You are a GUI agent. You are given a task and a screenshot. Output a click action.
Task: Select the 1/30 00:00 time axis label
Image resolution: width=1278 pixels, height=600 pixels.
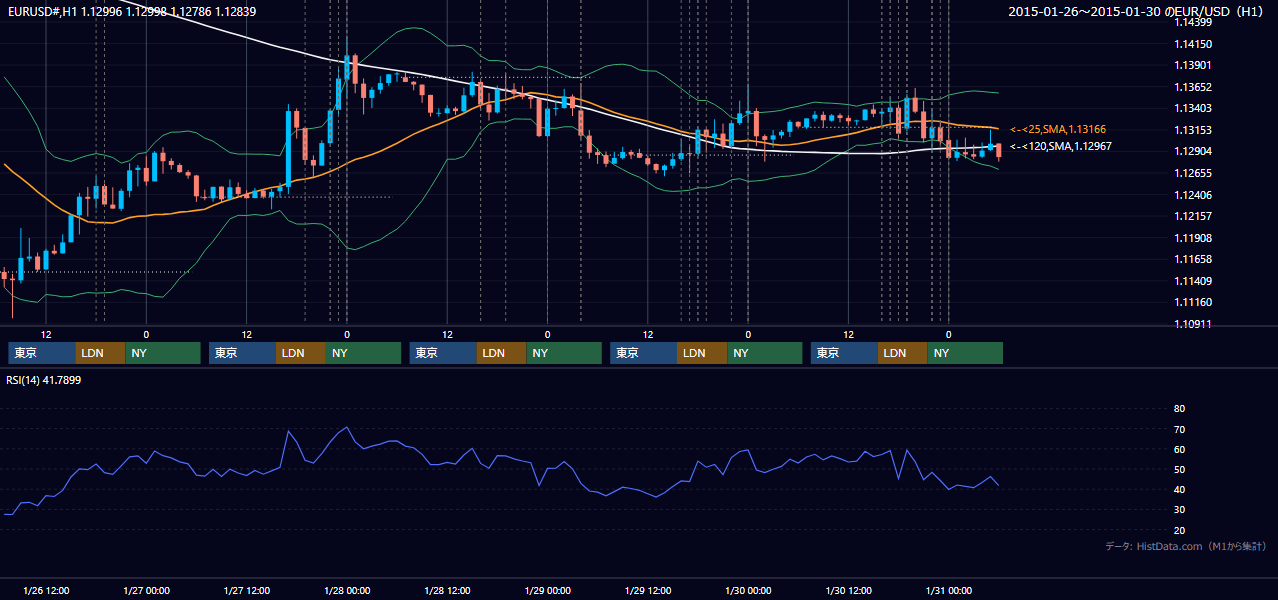[x=748, y=591]
